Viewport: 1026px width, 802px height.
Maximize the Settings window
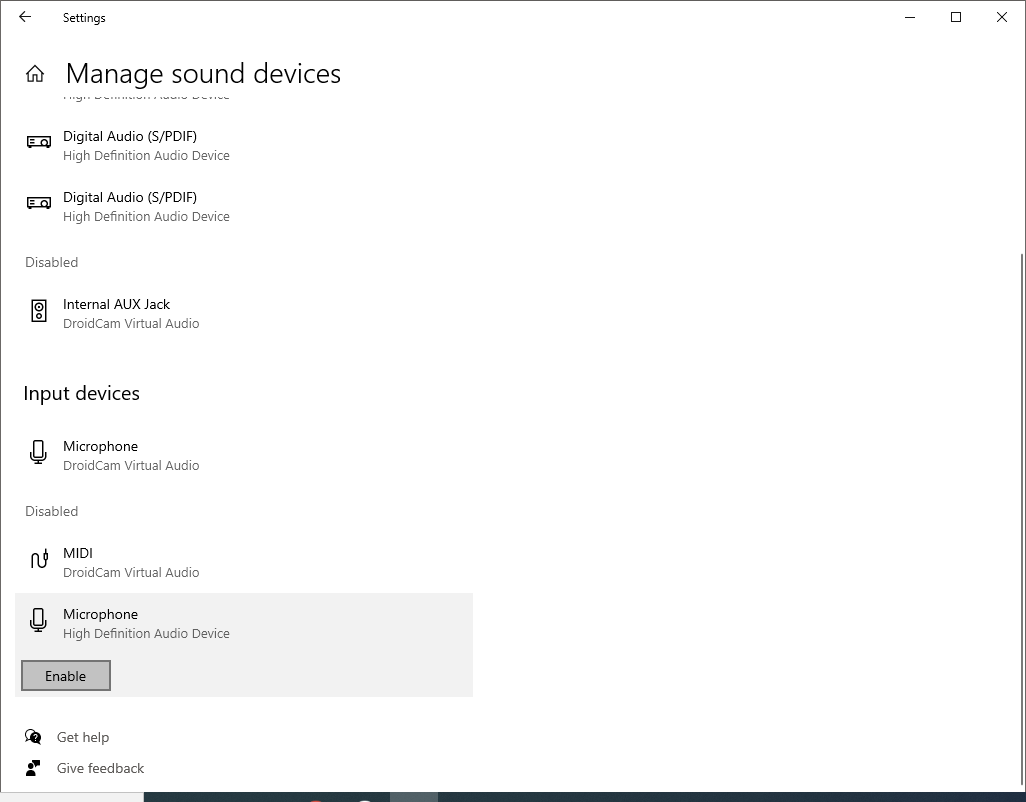coord(955,17)
